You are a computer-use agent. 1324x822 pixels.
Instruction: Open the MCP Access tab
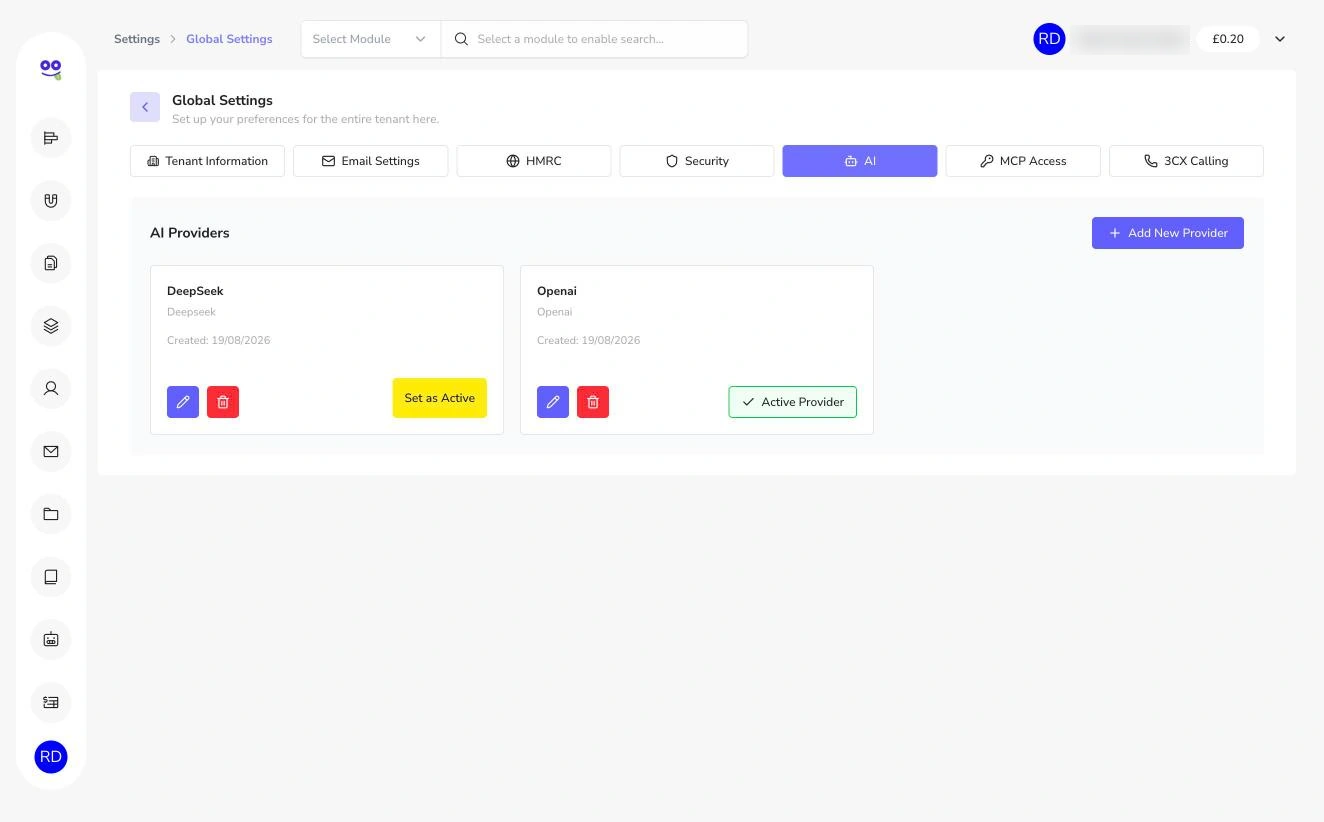tap(1023, 161)
